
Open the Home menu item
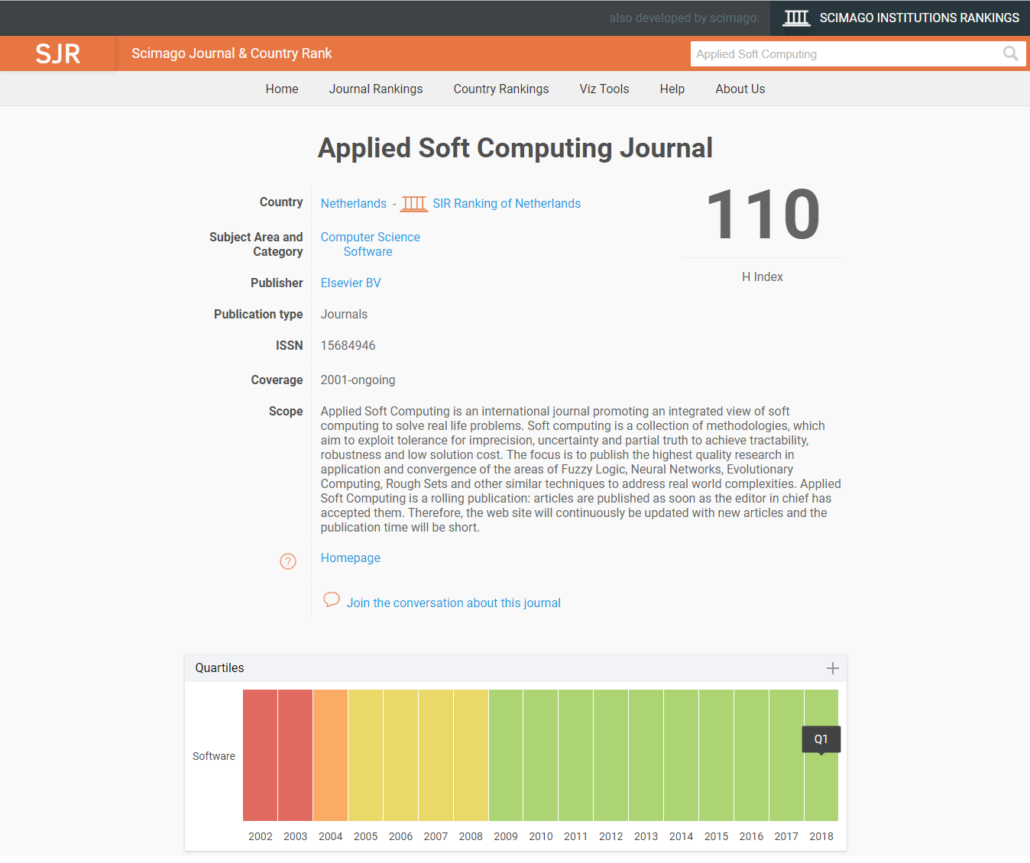tap(282, 89)
